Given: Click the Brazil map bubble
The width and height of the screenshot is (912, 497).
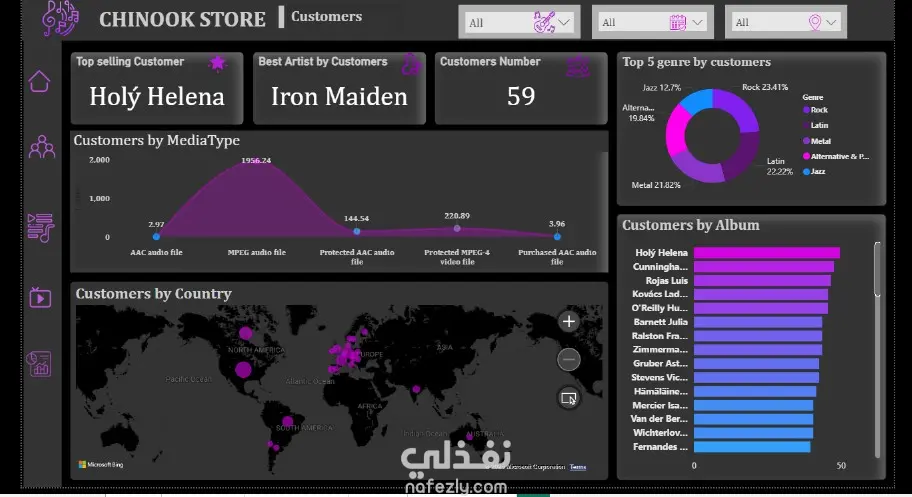Looking at the screenshot, I should [287, 421].
